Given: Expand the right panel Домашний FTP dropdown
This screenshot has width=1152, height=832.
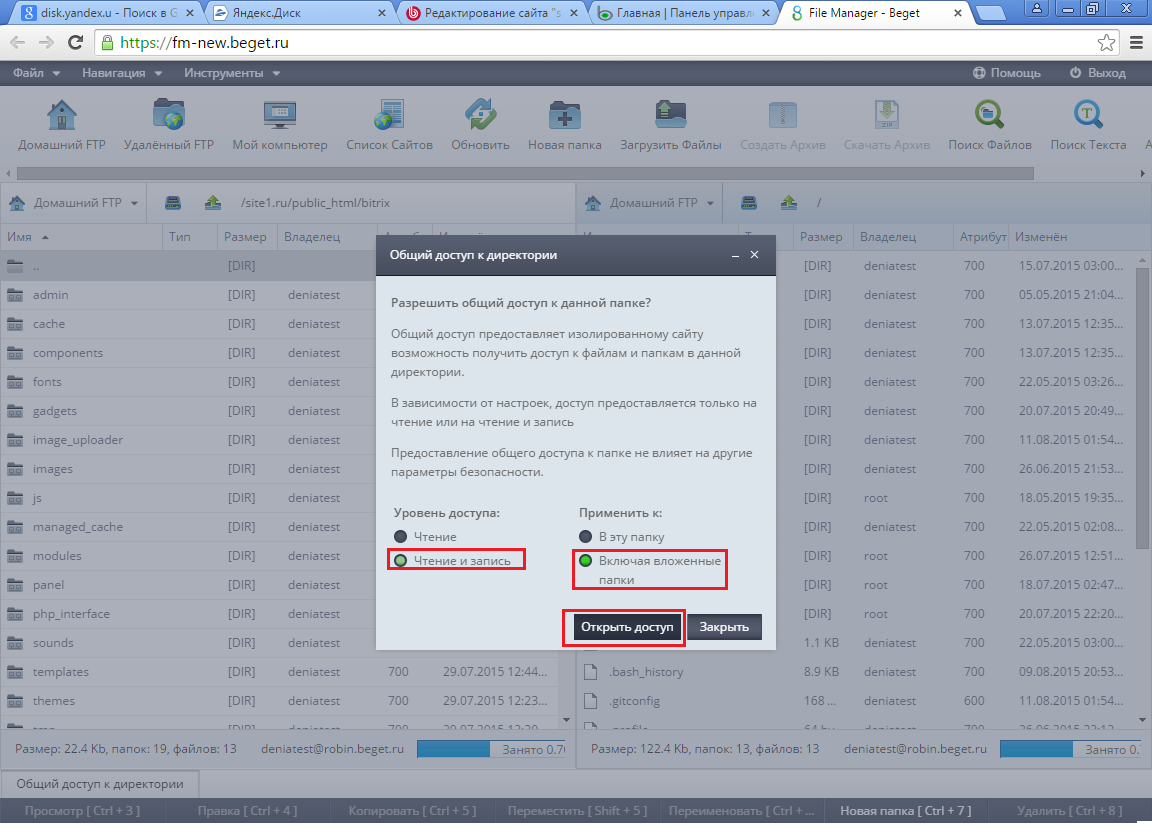Looking at the screenshot, I should 649,203.
